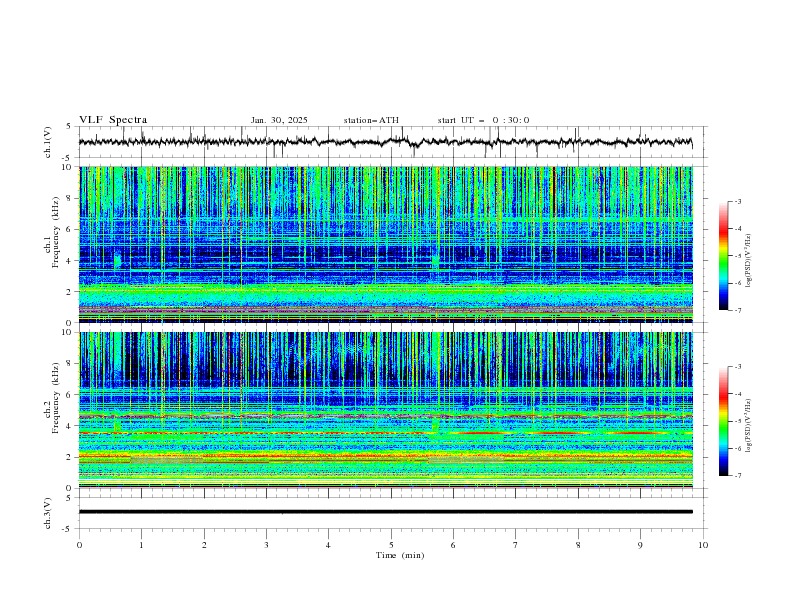Click inside the ch.1 spectrogram plot
The image size is (792, 612).
click(386, 244)
